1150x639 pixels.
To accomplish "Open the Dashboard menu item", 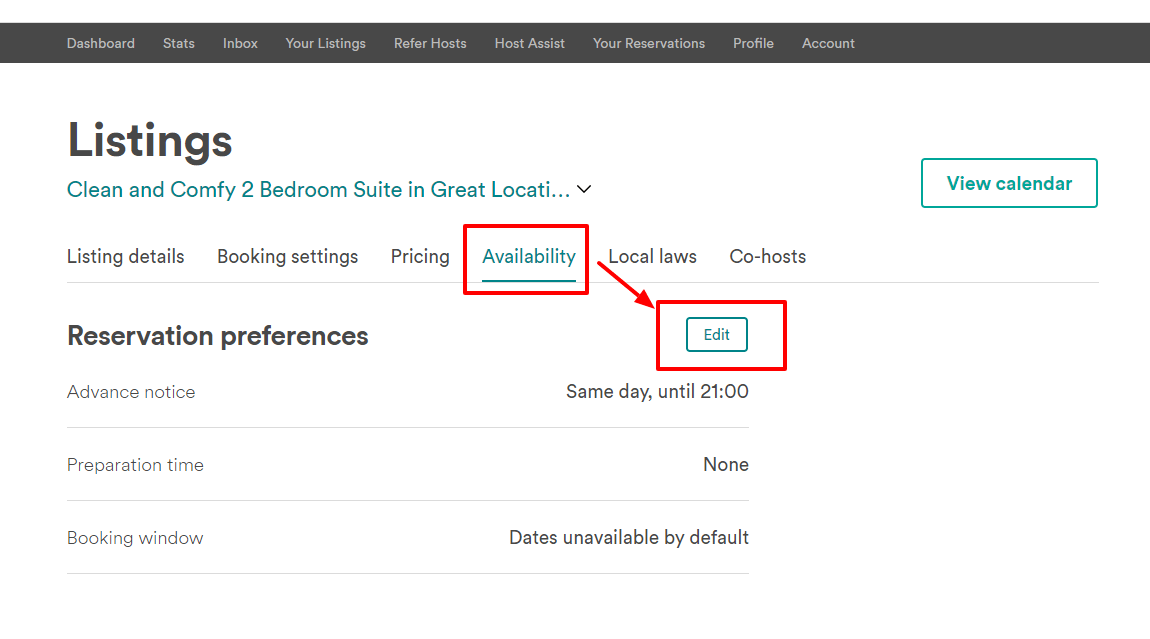I will pos(100,43).
